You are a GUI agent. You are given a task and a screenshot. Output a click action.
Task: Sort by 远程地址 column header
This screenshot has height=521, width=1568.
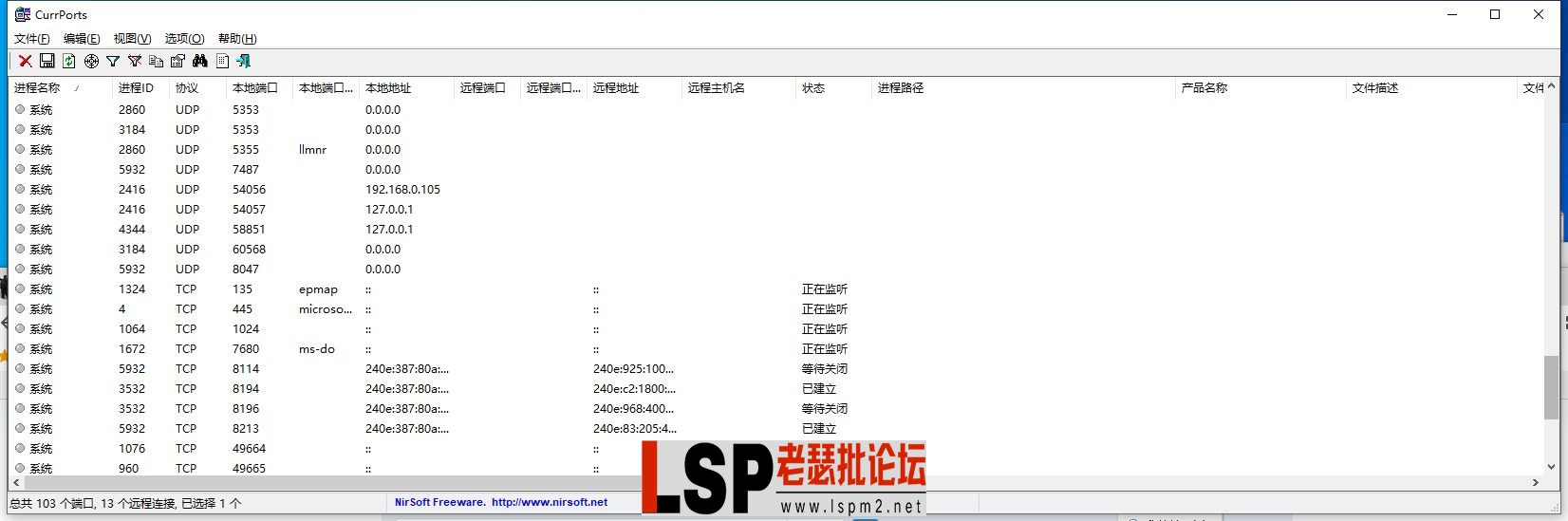pos(634,87)
